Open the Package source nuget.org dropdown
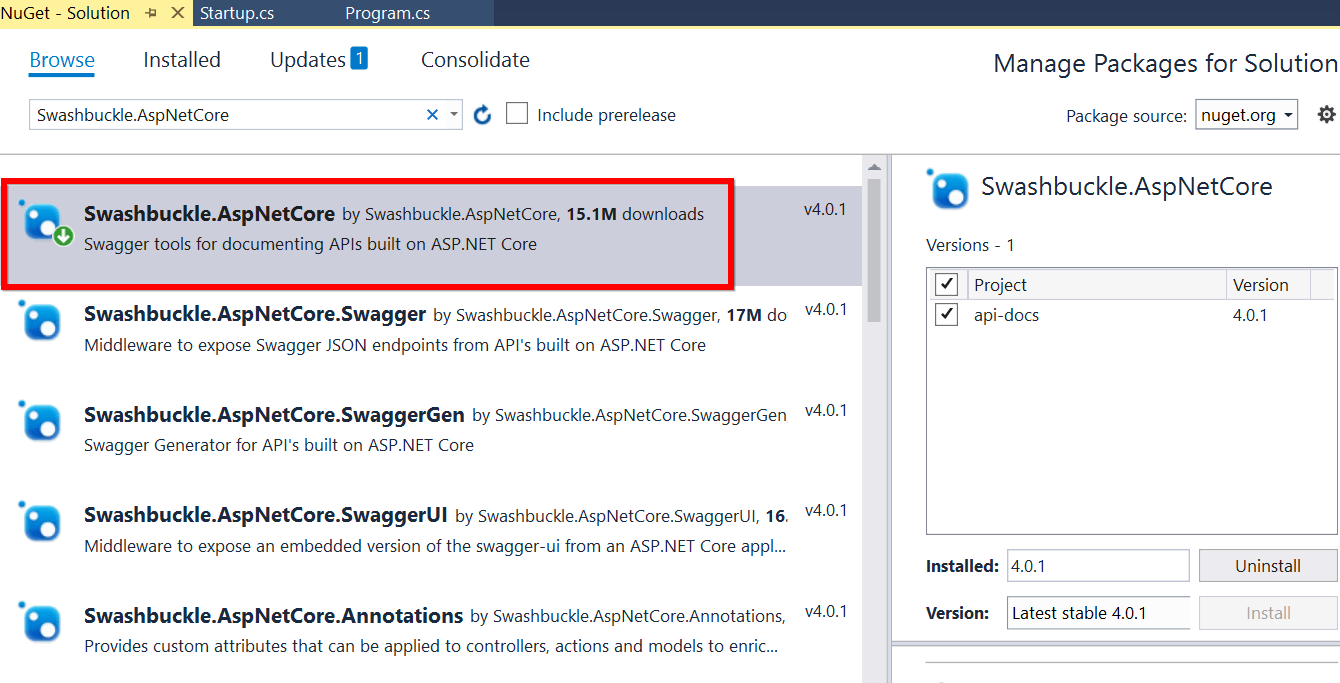This screenshot has height=683, width=1340. (x=1247, y=115)
